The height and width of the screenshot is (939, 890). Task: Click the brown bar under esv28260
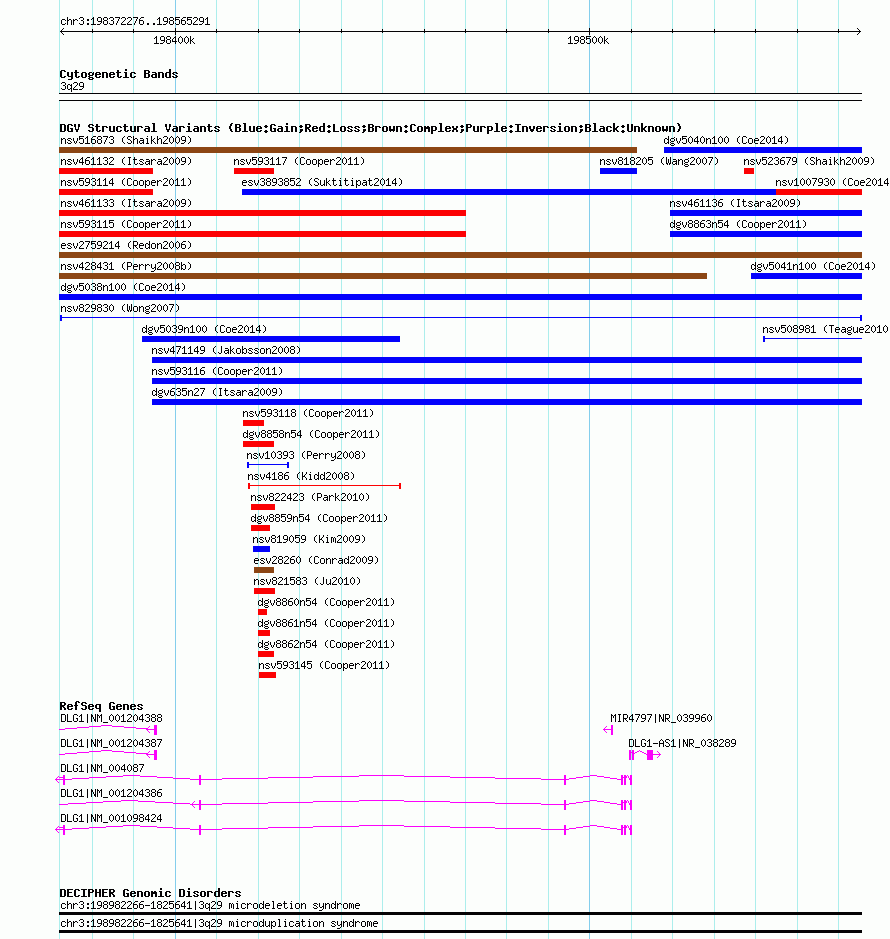[264, 570]
